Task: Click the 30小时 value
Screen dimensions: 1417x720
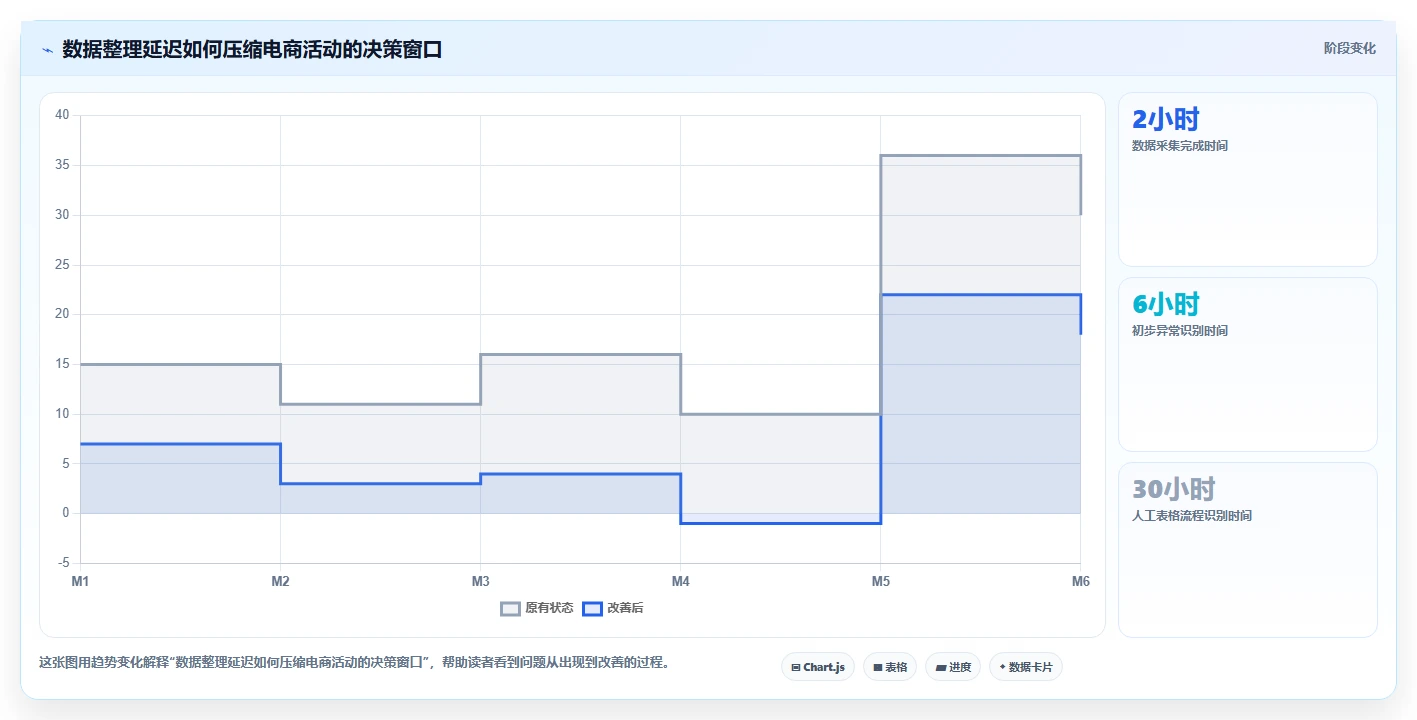Action: pos(1173,490)
